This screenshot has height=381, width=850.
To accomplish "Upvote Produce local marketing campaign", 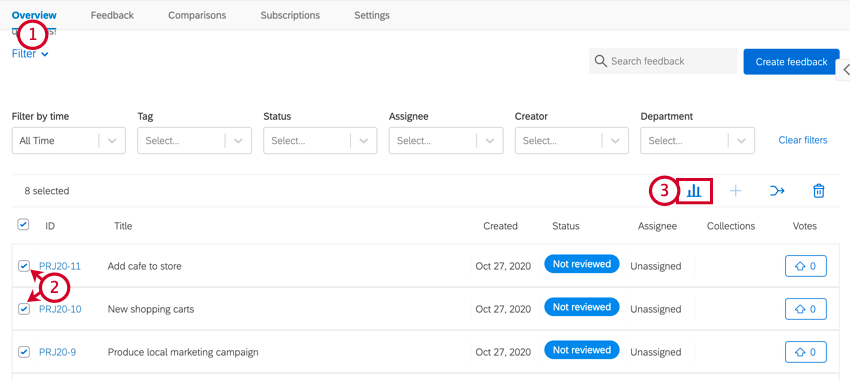I will (806, 352).
